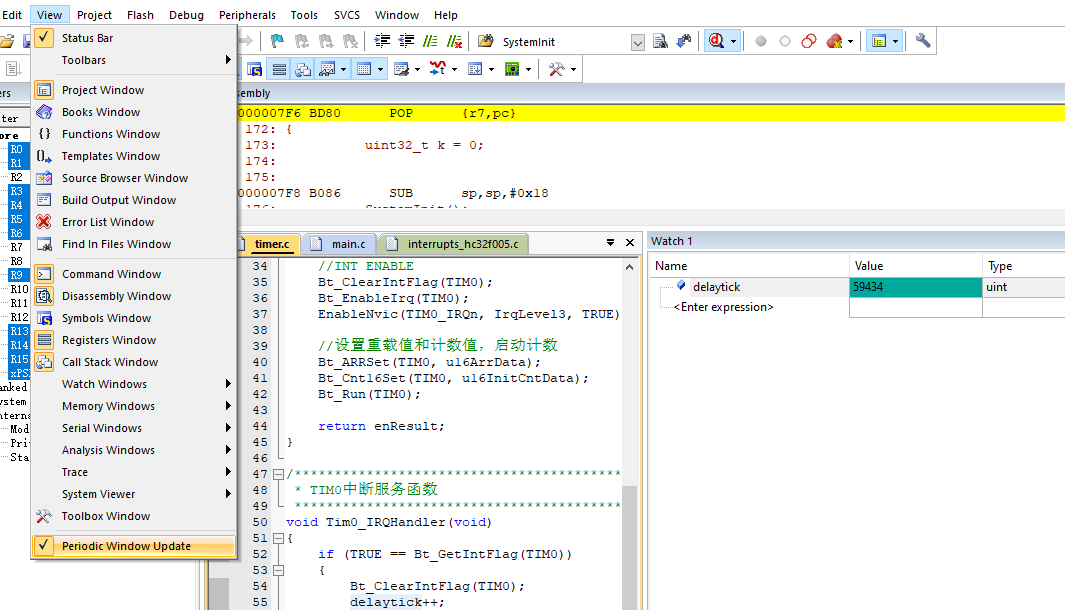
Task: Open Books Window from View menu
Action: pyautogui.click(x=134, y=112)
